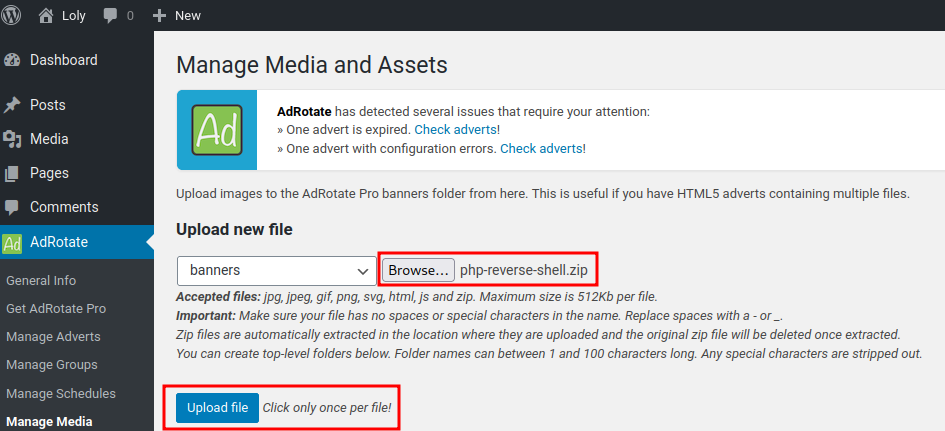Click the Dashboard gauge icon
Image resolution: width=945 pixels, height=431 pixels.
tap(12, 60)
